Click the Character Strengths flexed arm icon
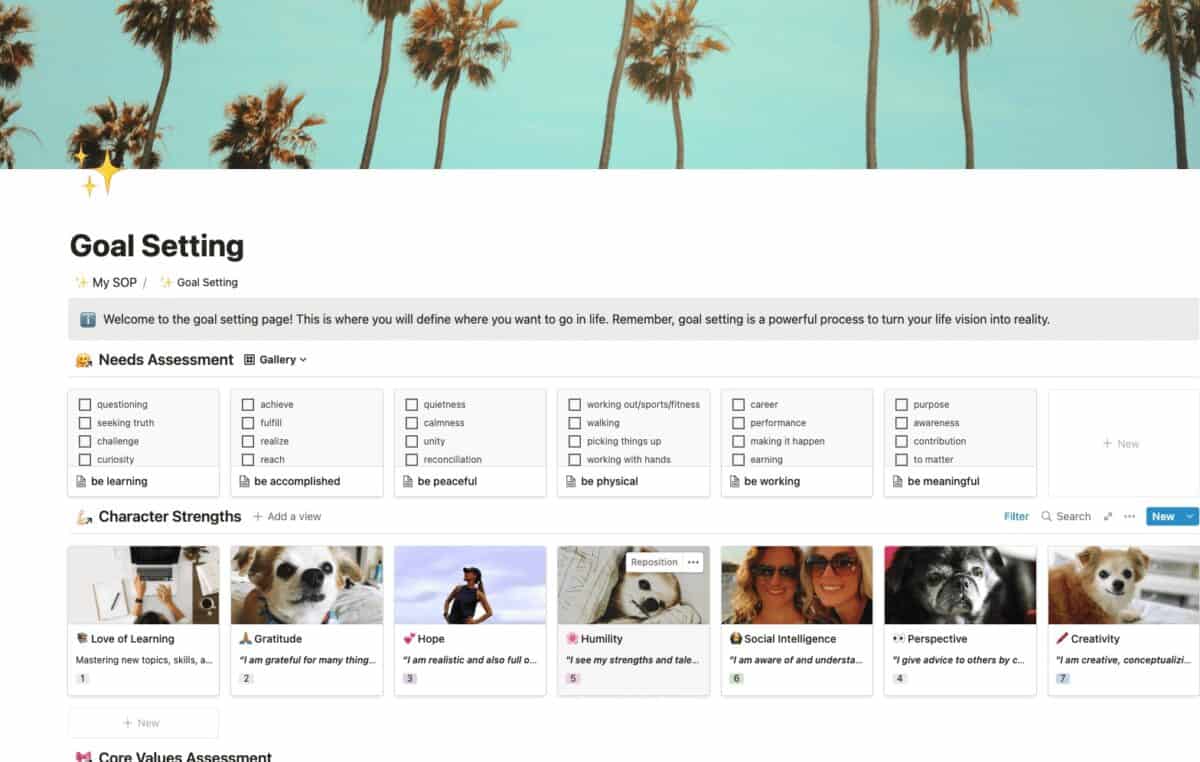The height and width of the screenshot is (762, 1200). (84, 517)
